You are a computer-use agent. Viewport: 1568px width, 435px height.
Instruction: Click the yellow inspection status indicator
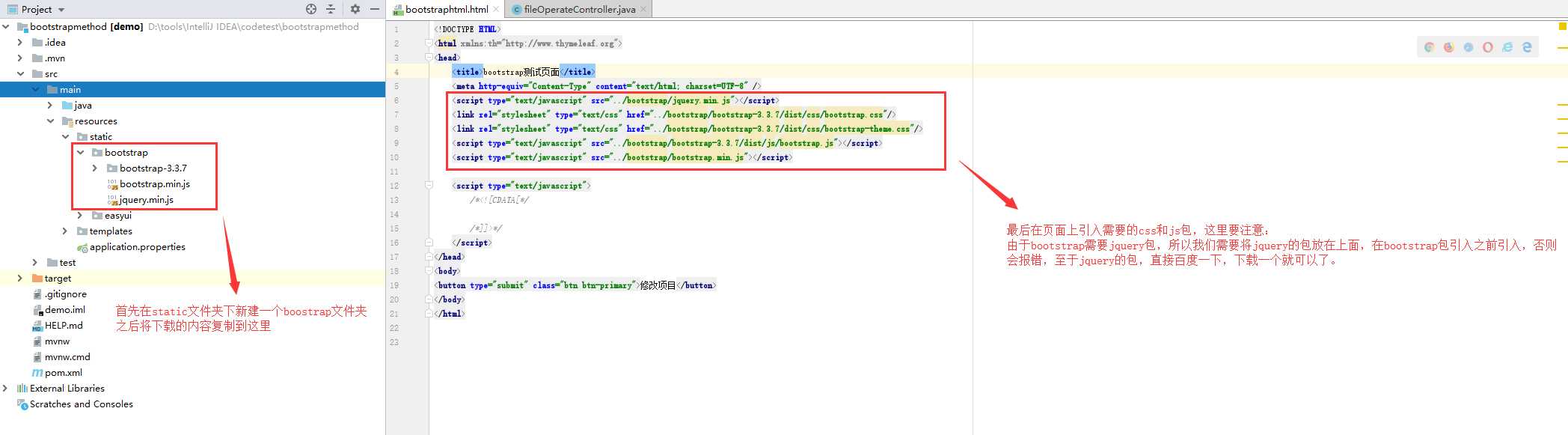pyautogui.click(x=1562, y=26)
